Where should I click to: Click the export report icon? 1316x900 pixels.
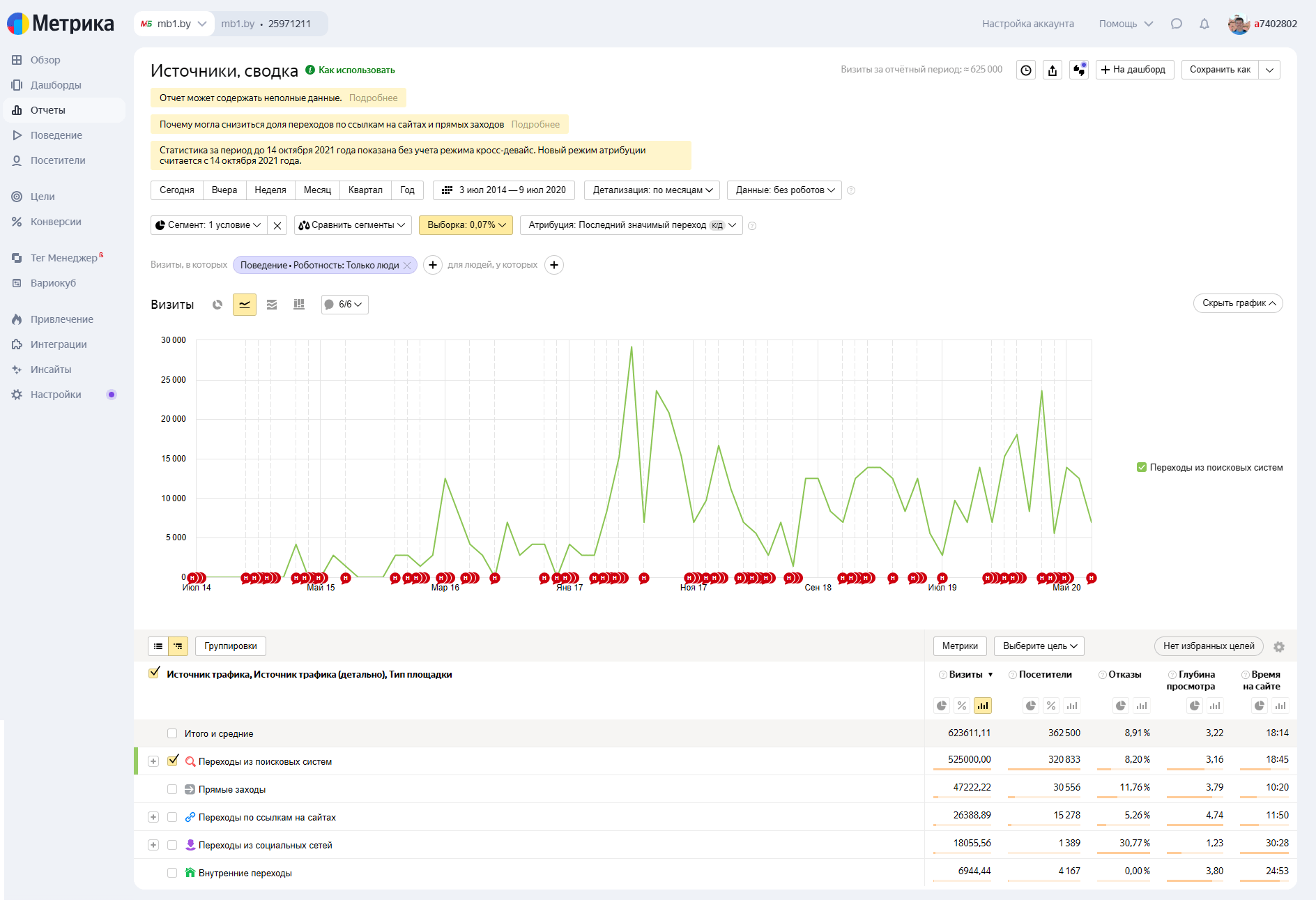pyautogui.click(x=1053, y=70)
